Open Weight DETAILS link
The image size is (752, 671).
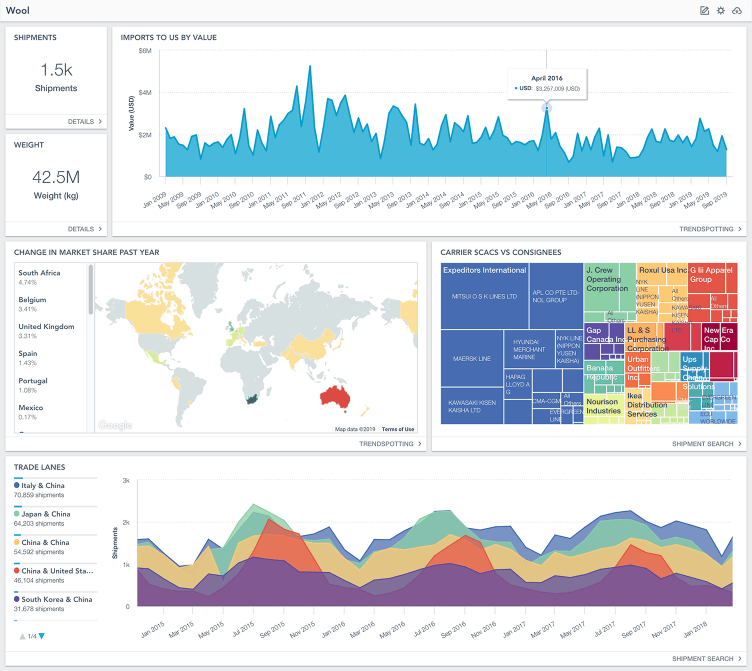pyautogui.click(x=85, y=229)
